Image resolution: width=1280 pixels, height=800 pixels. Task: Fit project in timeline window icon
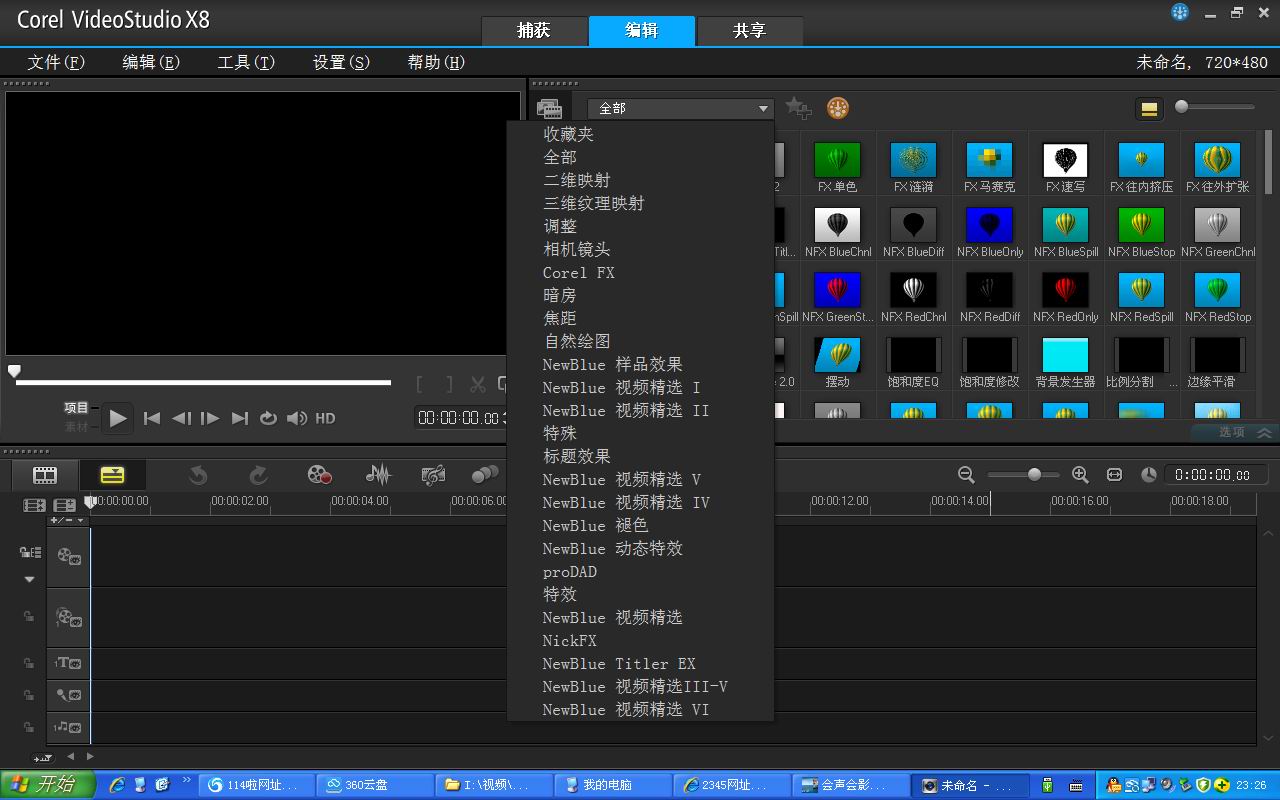[1114, 475]
